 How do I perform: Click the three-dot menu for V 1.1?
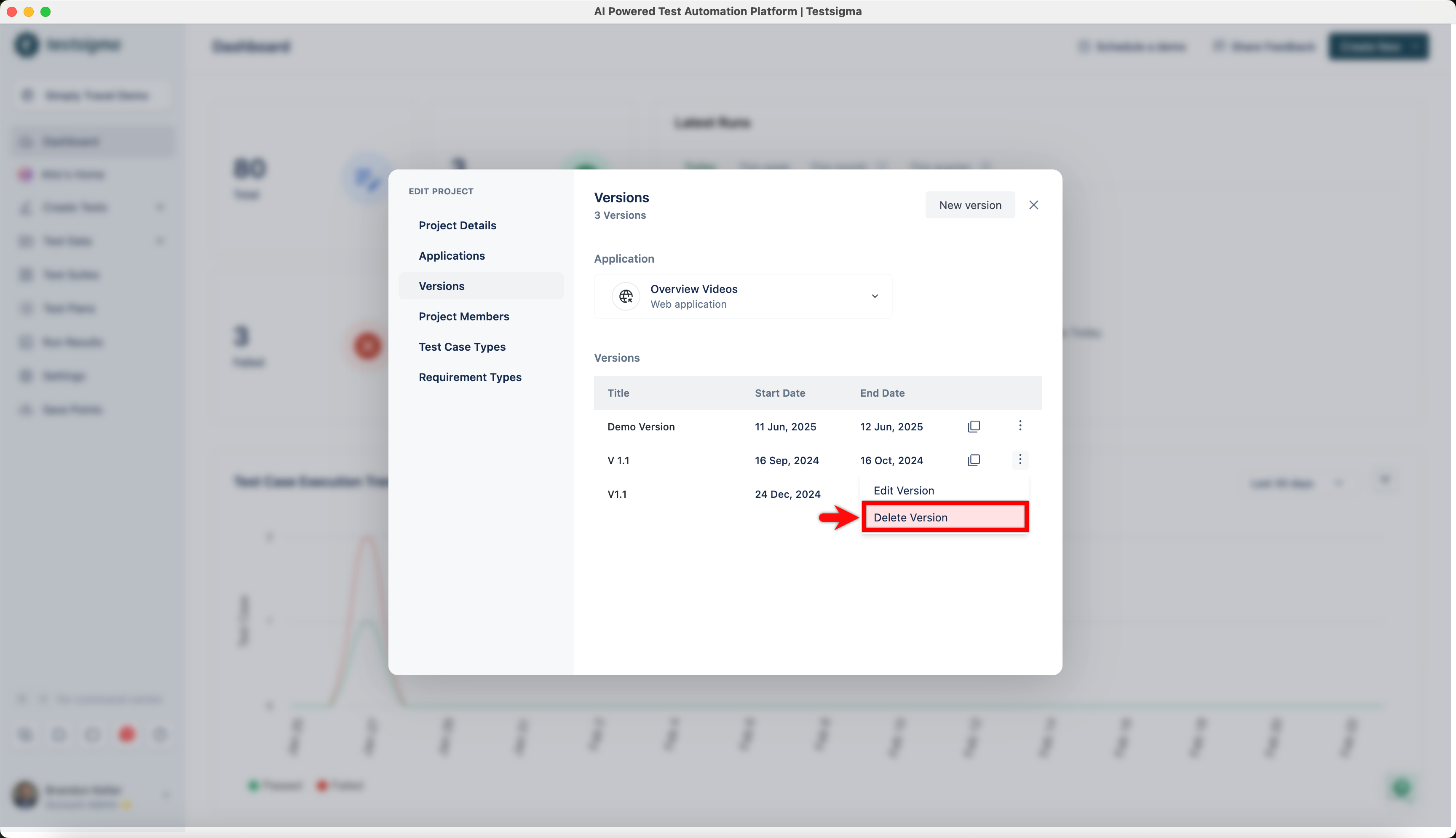[1020, 459]
